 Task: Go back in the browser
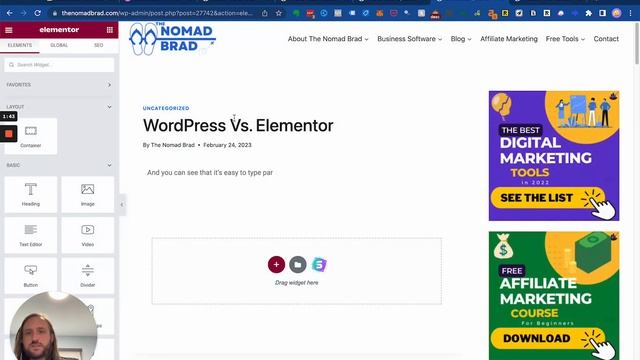[x=9, y=13]
